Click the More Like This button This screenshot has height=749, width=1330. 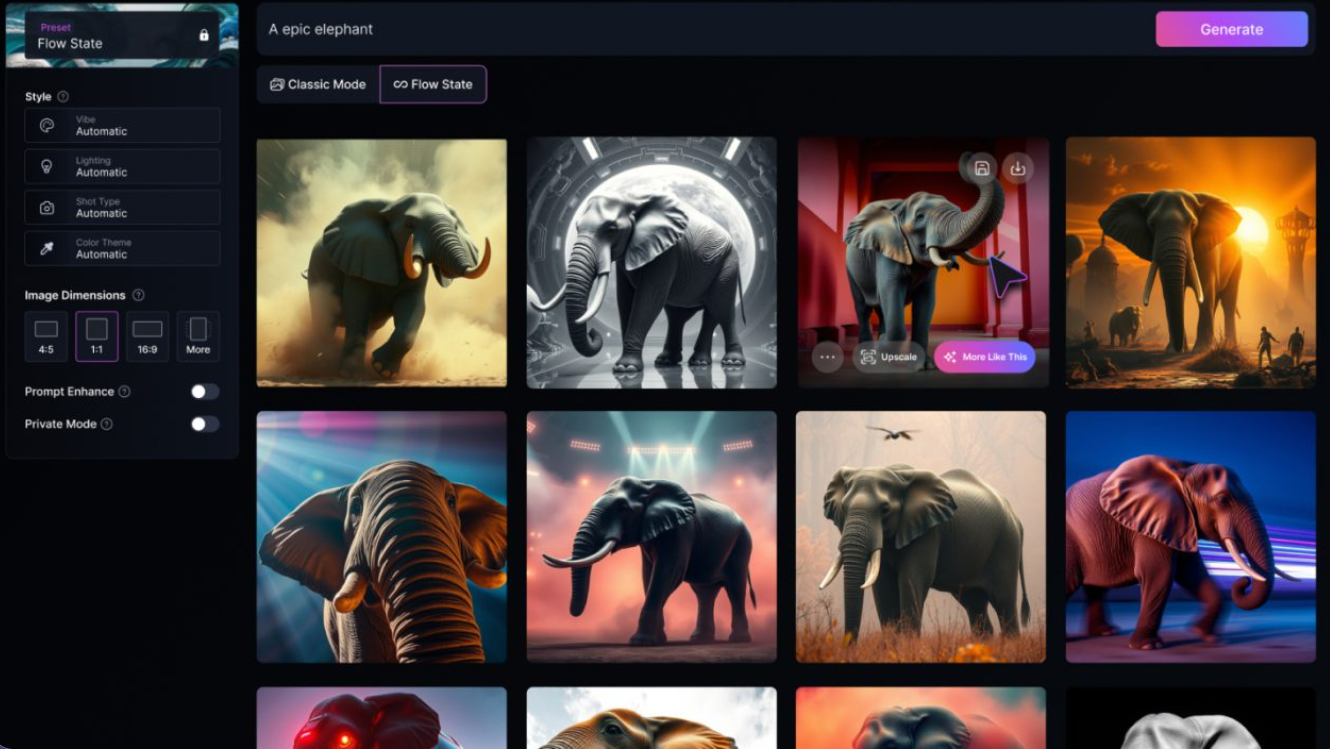985,357
